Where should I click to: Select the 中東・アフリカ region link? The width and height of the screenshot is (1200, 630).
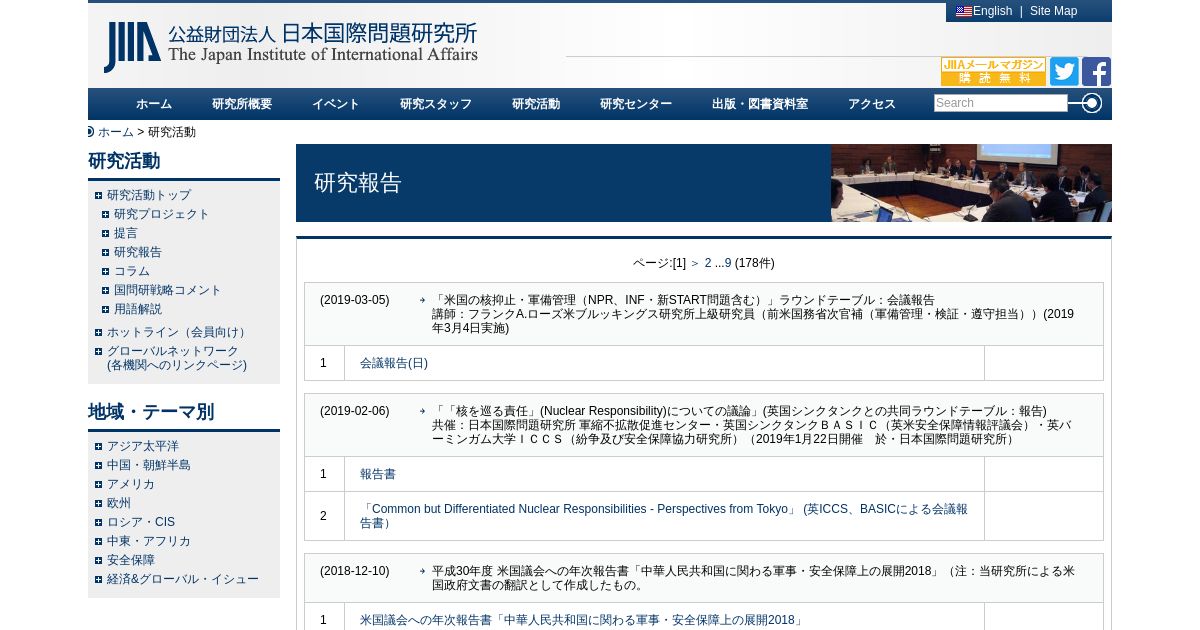[149, 541]
